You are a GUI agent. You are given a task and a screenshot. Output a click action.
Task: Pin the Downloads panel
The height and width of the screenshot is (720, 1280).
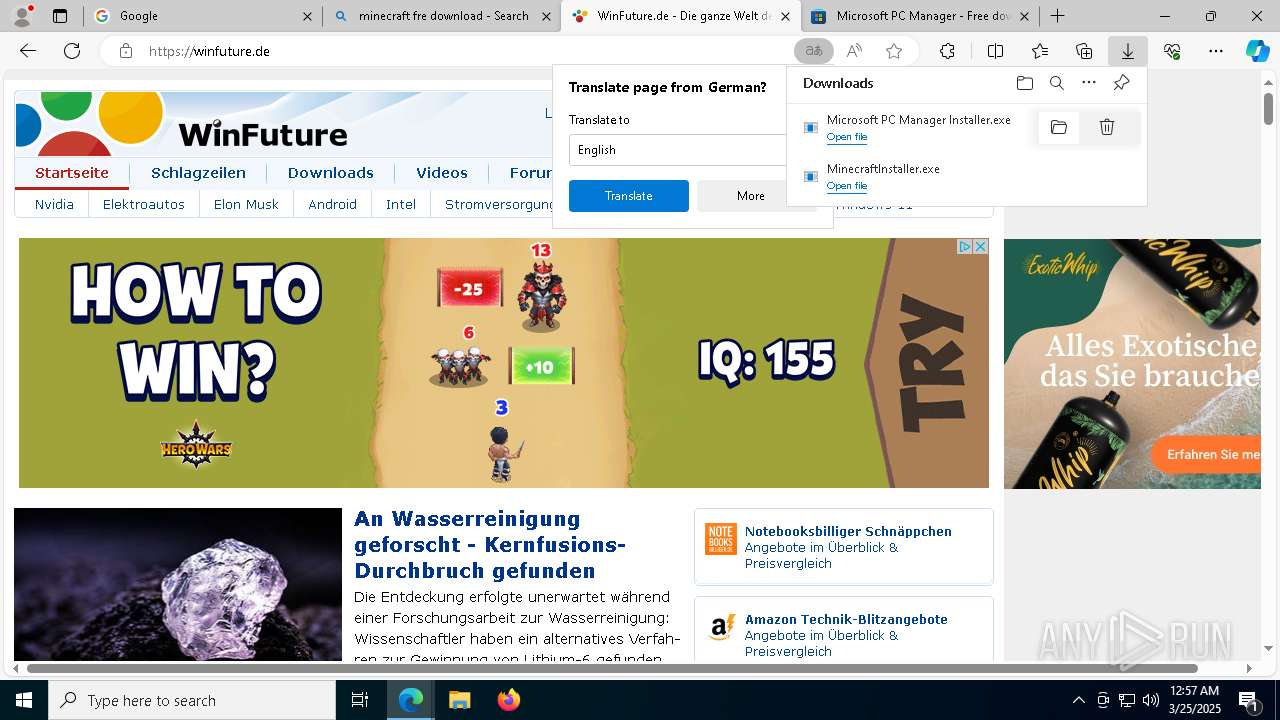(1122, 83)
